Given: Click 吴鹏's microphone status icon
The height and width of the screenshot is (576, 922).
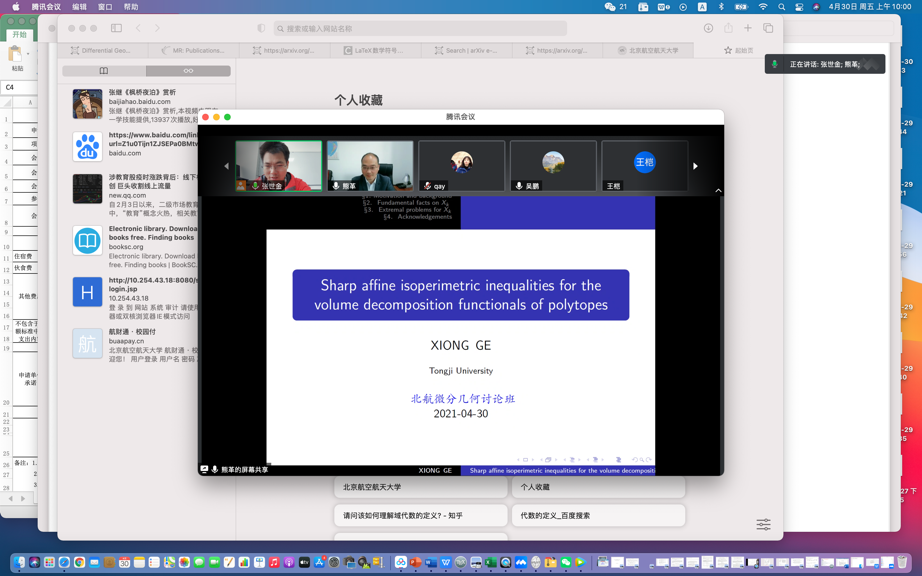Looking at the screenshot, I should [519, 186].
